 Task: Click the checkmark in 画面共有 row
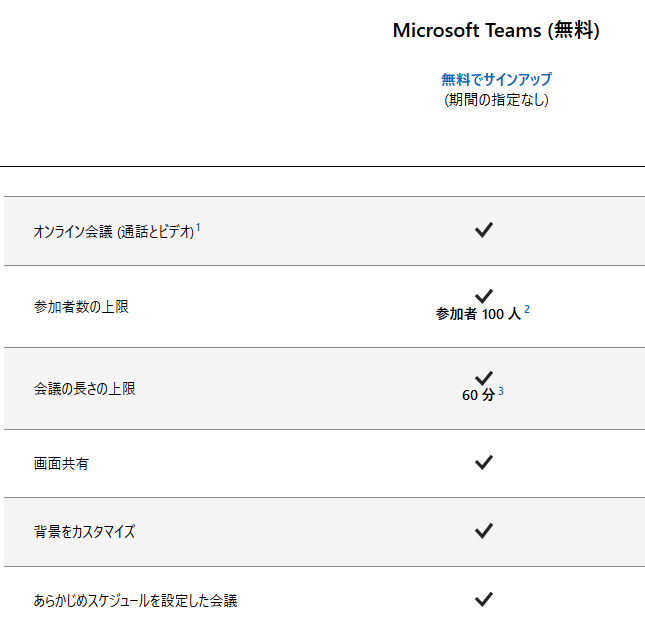pos(484,462)
